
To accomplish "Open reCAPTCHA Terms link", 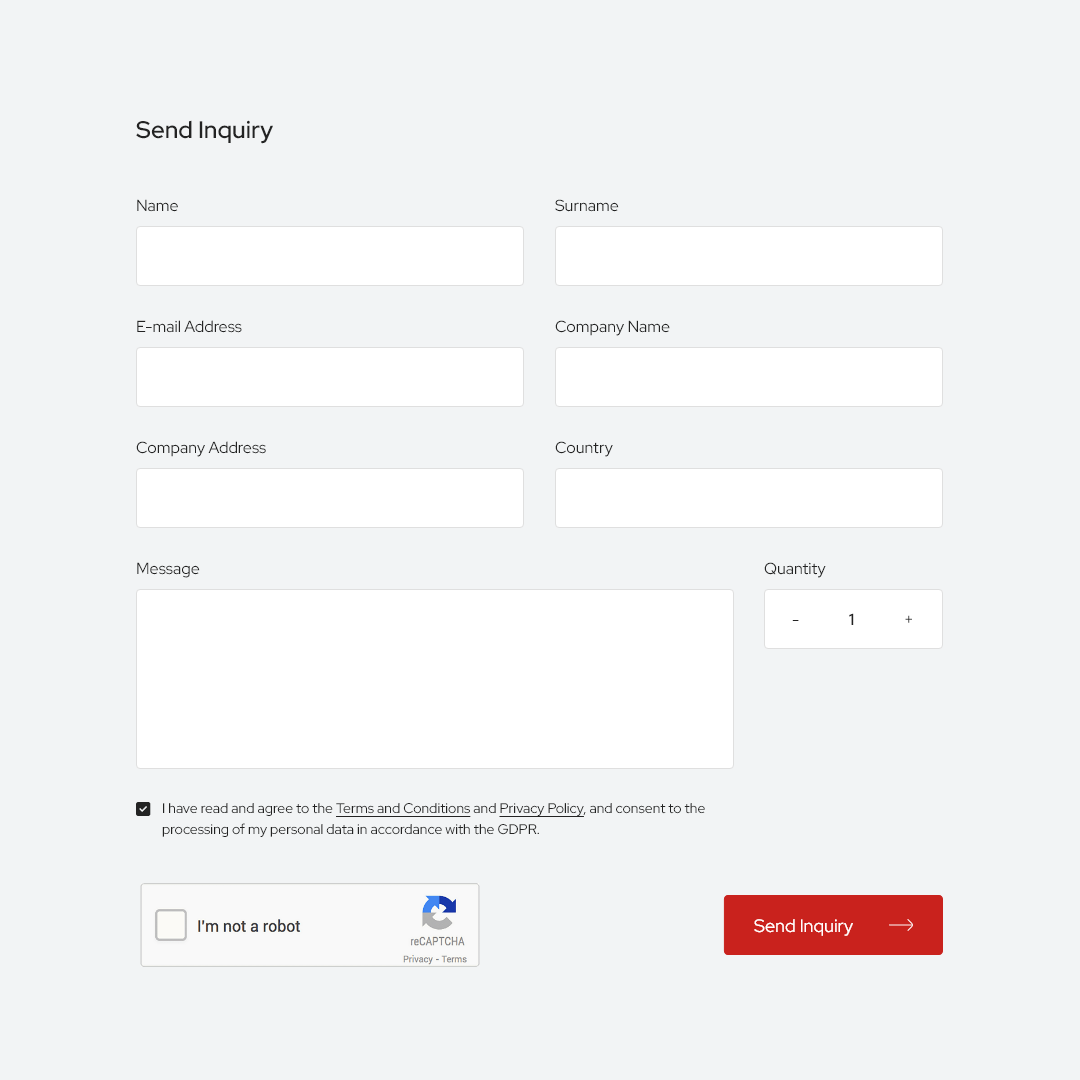I will (x=455, y=959).
